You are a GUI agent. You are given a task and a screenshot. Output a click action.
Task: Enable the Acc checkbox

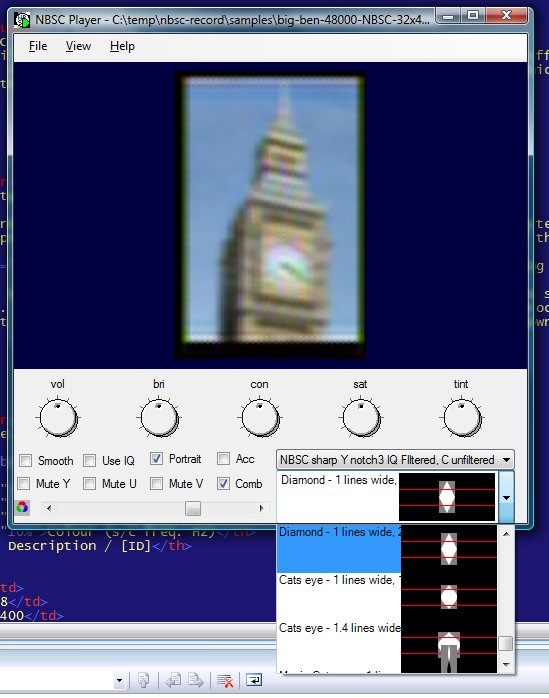click(223, 459)
